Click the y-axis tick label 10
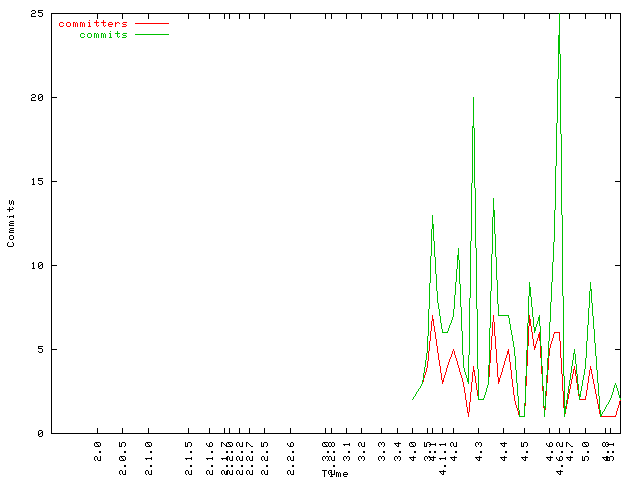 point(35,266)
